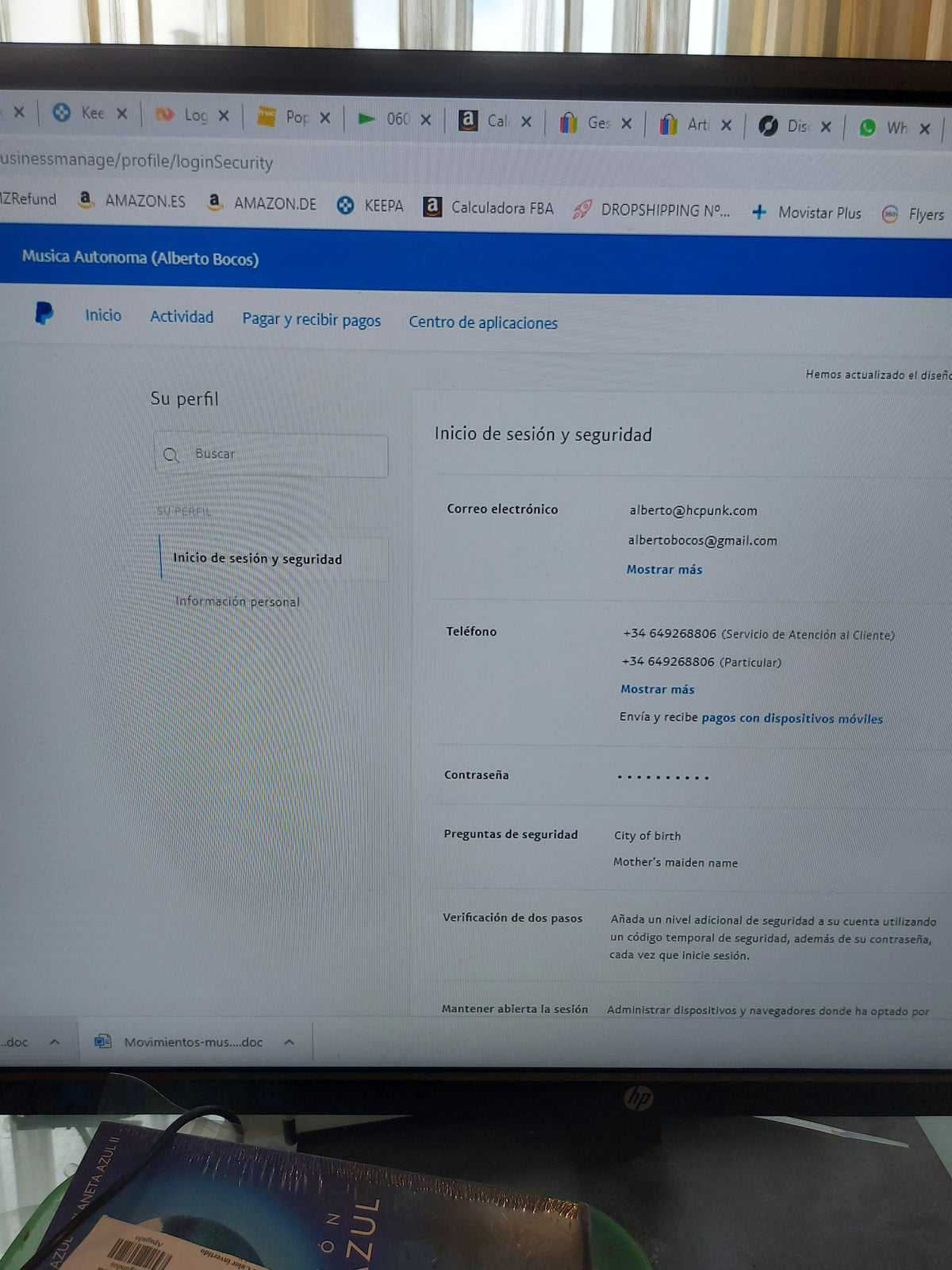Close the Art browser tab
Viewport: 952px width, 1270px height.
pyautogui.click(x=727, y=125)
